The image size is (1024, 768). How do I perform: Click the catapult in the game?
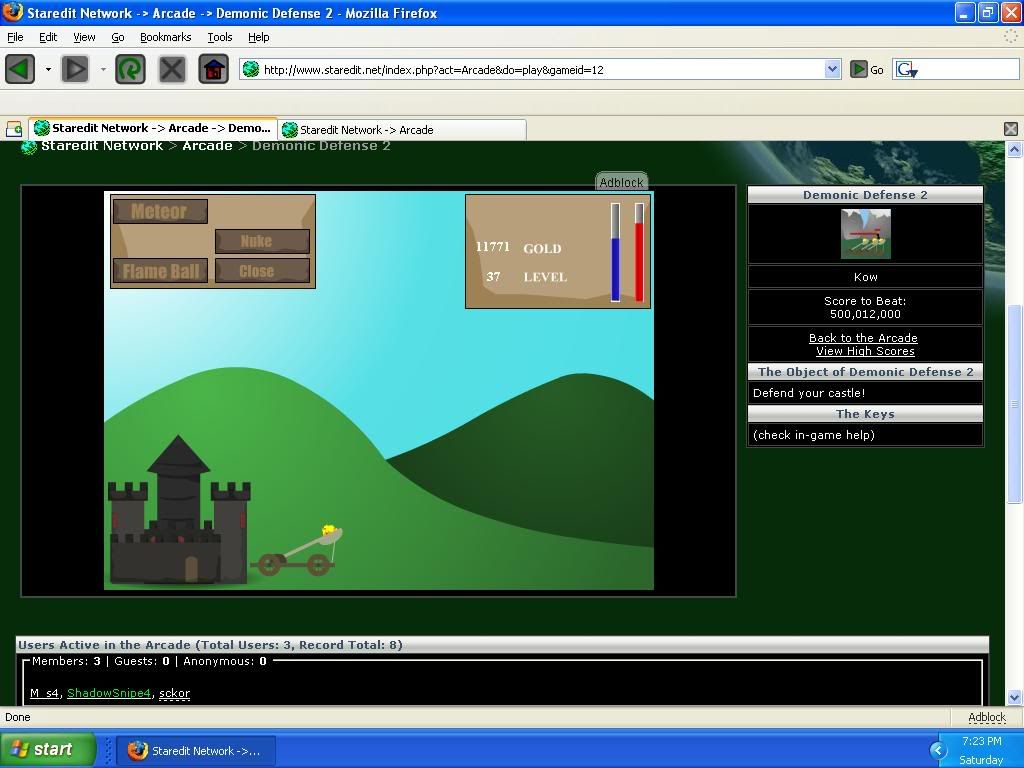(x=297, y=552)
